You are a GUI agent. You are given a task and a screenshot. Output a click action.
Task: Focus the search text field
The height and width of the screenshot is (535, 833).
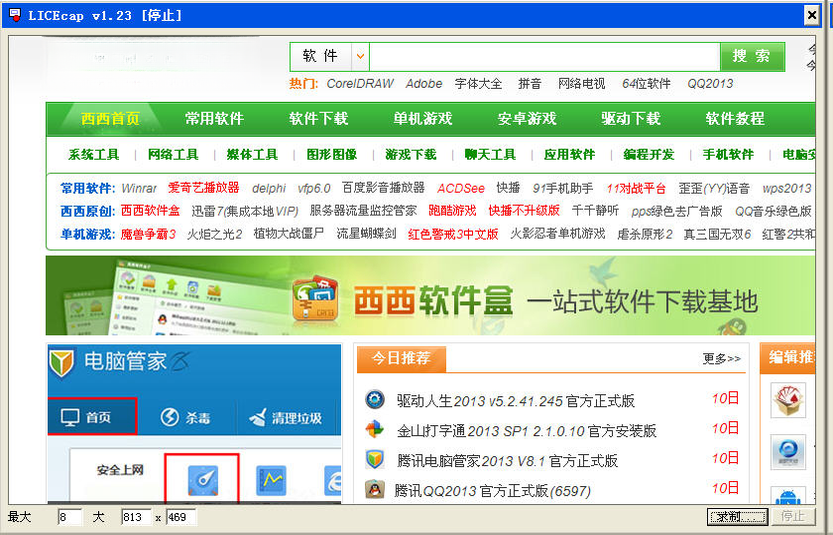(545, 56)
